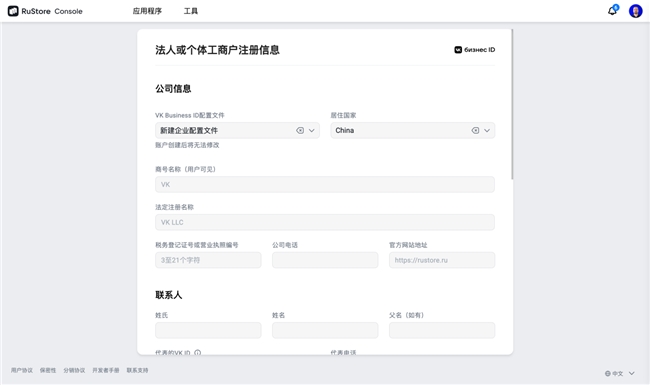
Task: Click the 账户创建后将无法修改 hint text
Action: point(187,145)
